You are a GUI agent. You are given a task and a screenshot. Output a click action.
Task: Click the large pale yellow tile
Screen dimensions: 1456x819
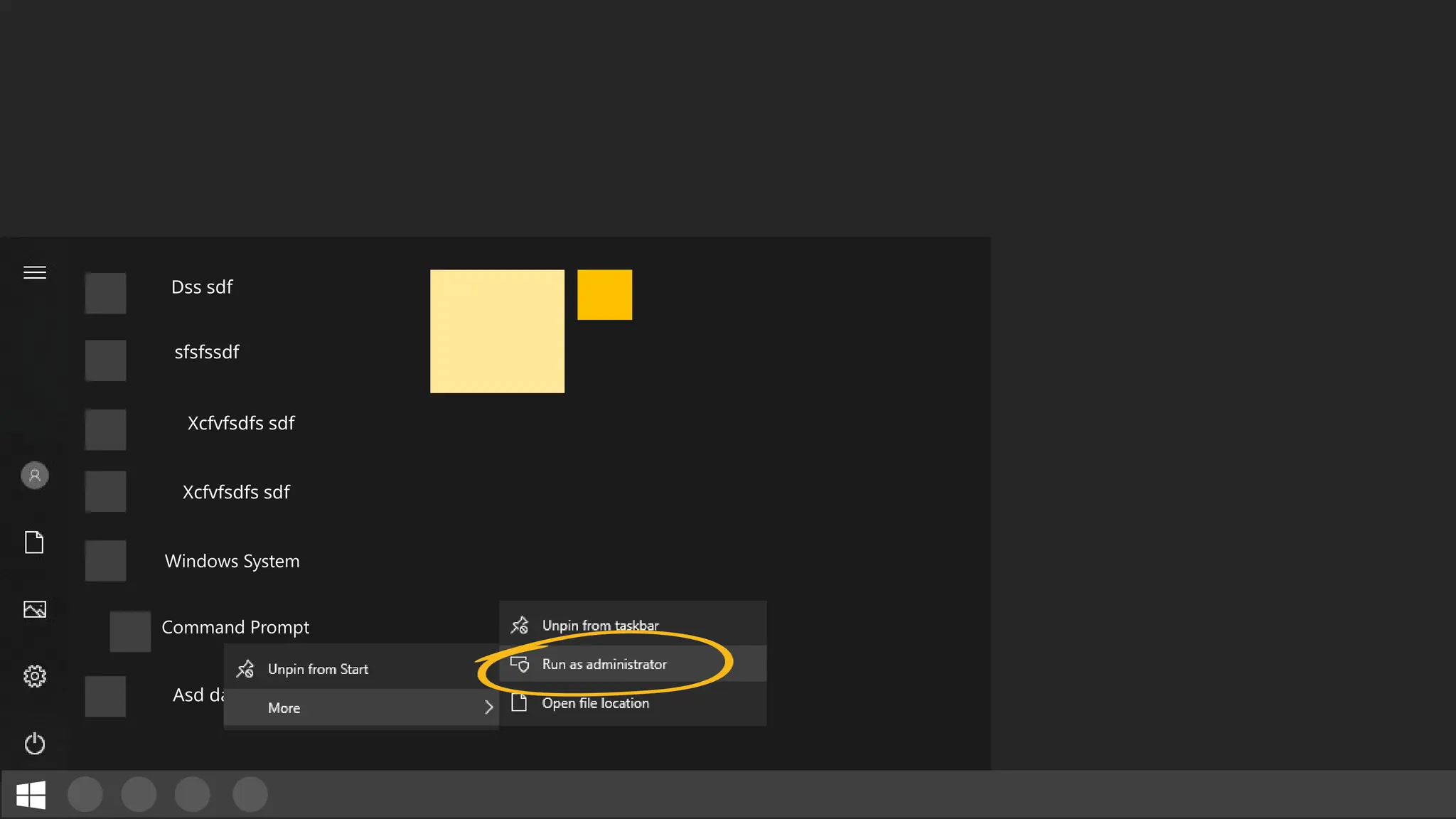(x=497, y=331)
